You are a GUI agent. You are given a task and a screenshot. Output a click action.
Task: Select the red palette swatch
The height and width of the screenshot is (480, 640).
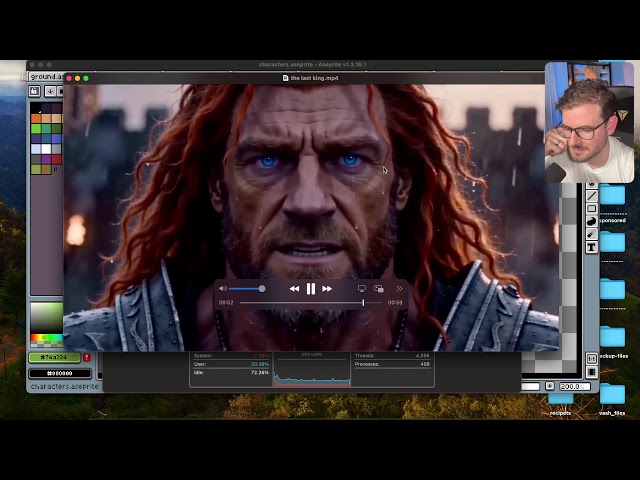click(x=57, y=159)
